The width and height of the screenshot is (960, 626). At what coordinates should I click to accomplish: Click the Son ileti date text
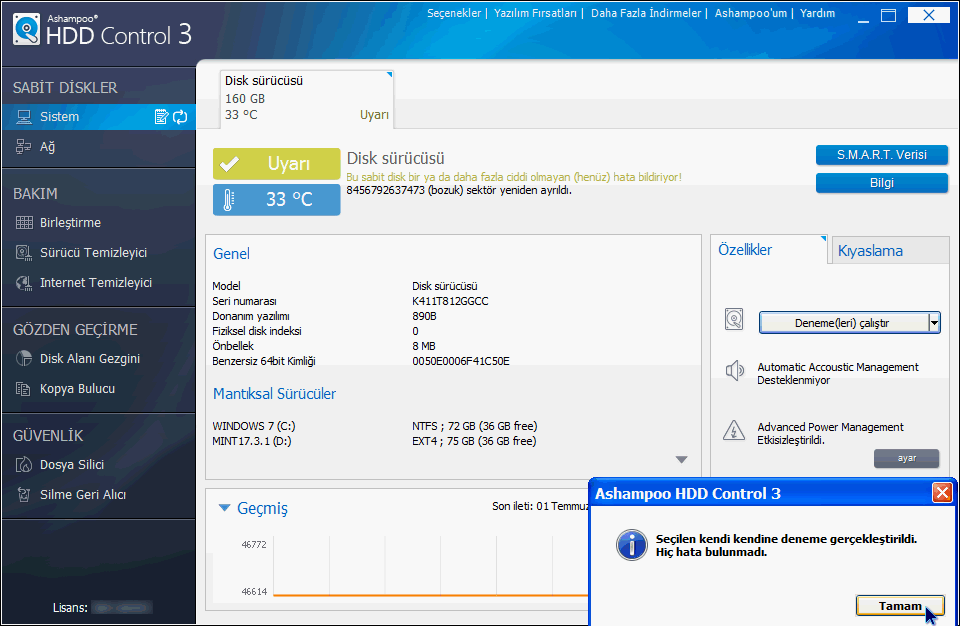539,506
